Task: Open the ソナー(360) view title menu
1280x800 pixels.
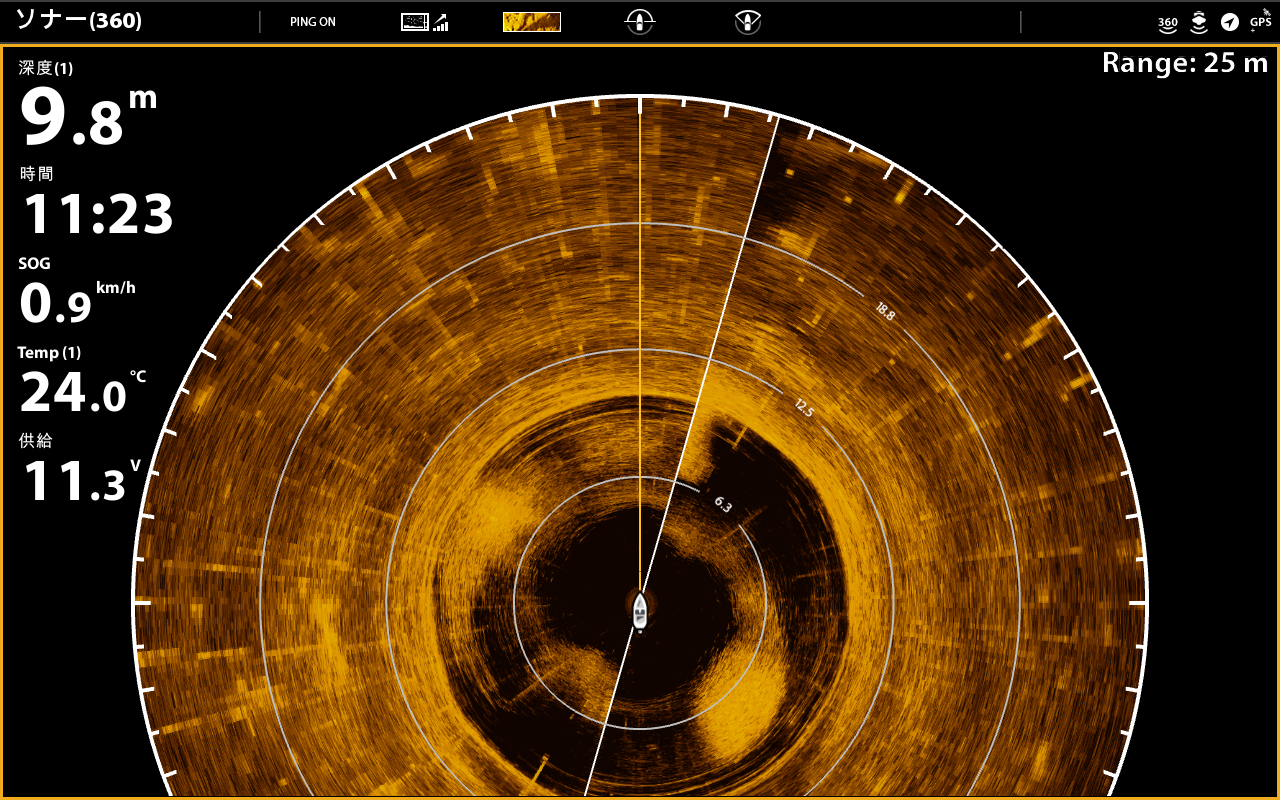Action: click(x=78, y=21)
